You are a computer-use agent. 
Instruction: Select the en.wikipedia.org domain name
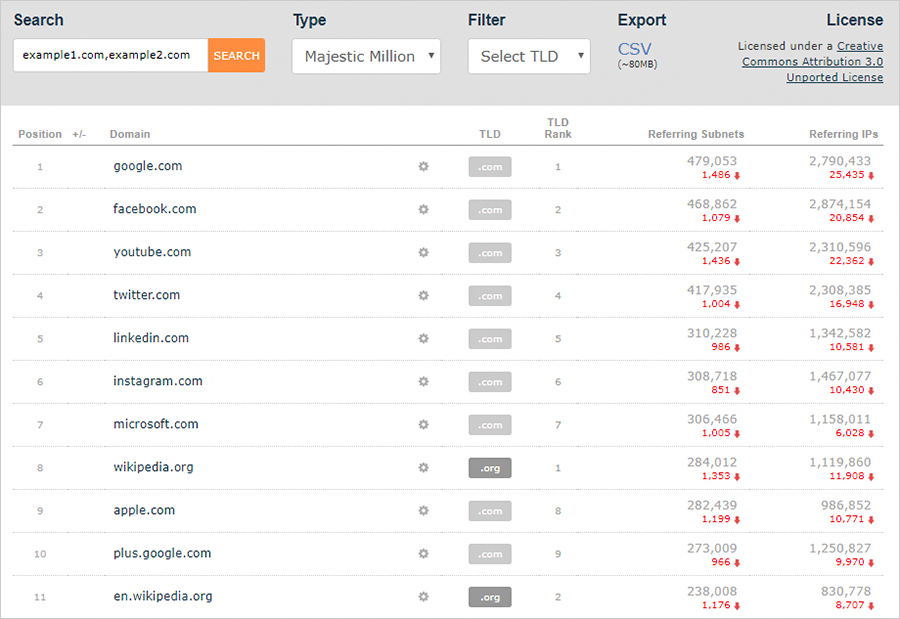pyautogui.click(x=162, y=597)
